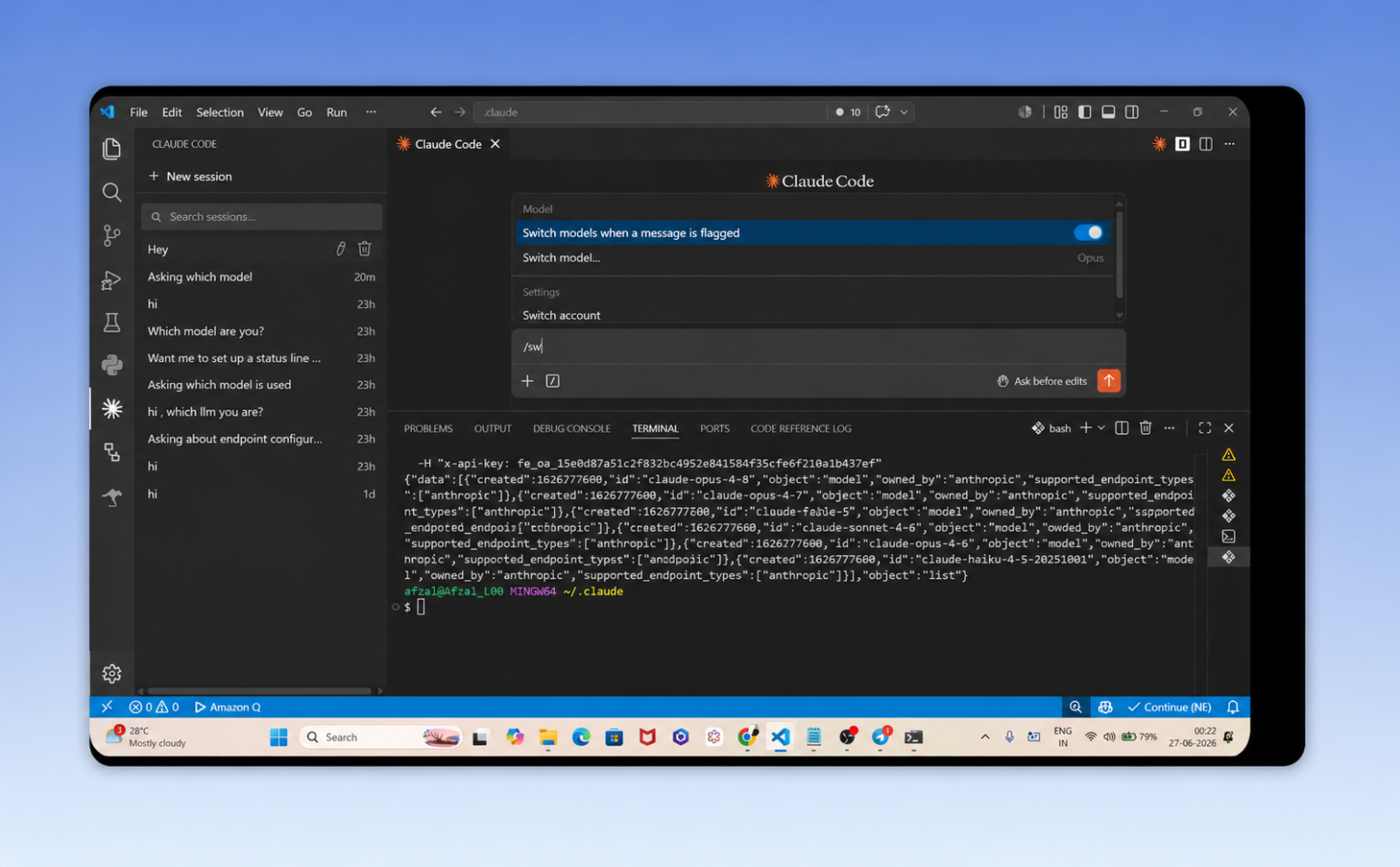Viewport: 1400px width, 867px height.
Task: Open the title bar overflow menu ellipsis
Action: 371,112
